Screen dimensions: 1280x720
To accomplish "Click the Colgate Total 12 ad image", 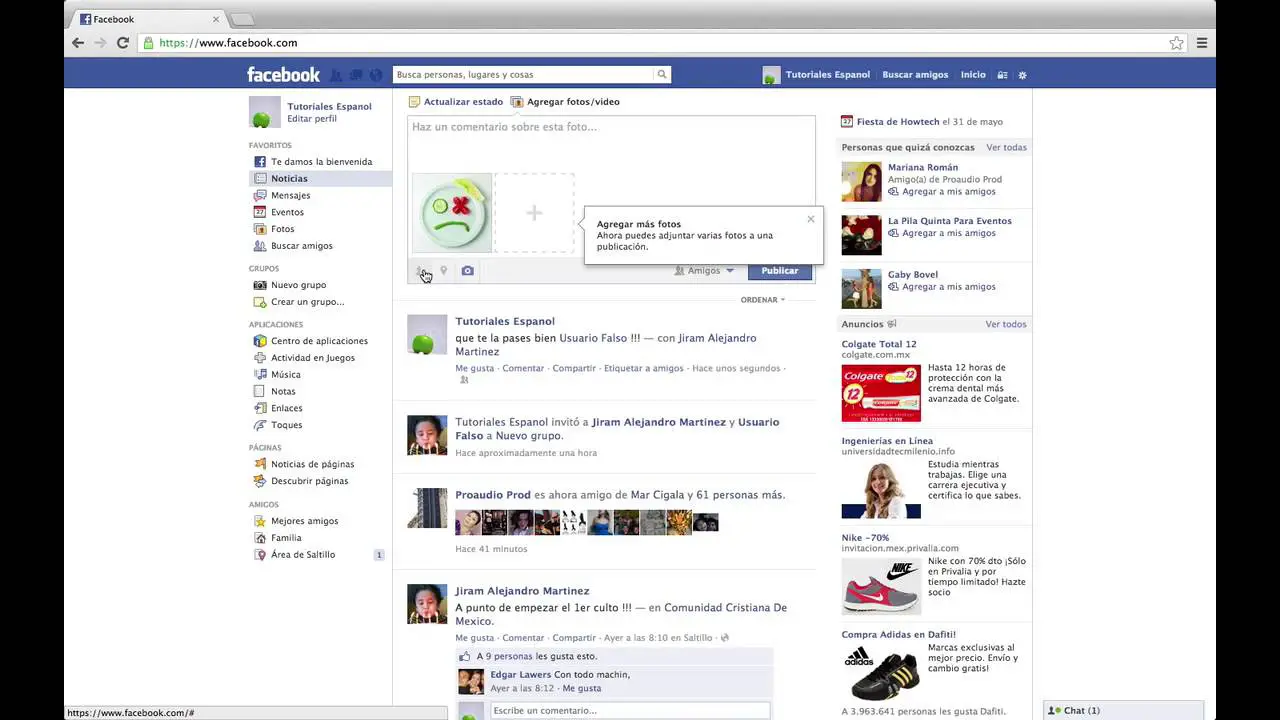I will click(881, 393).
